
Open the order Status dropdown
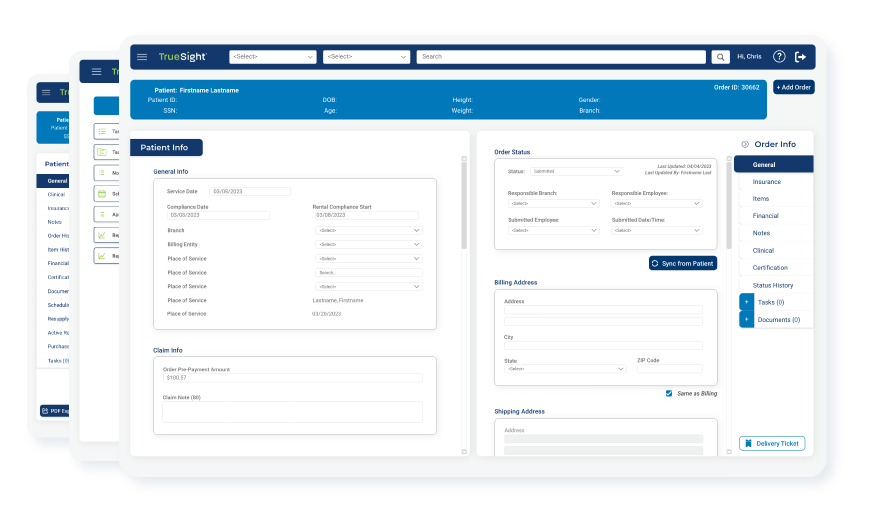pyautogui.click(x=575, y=172)
